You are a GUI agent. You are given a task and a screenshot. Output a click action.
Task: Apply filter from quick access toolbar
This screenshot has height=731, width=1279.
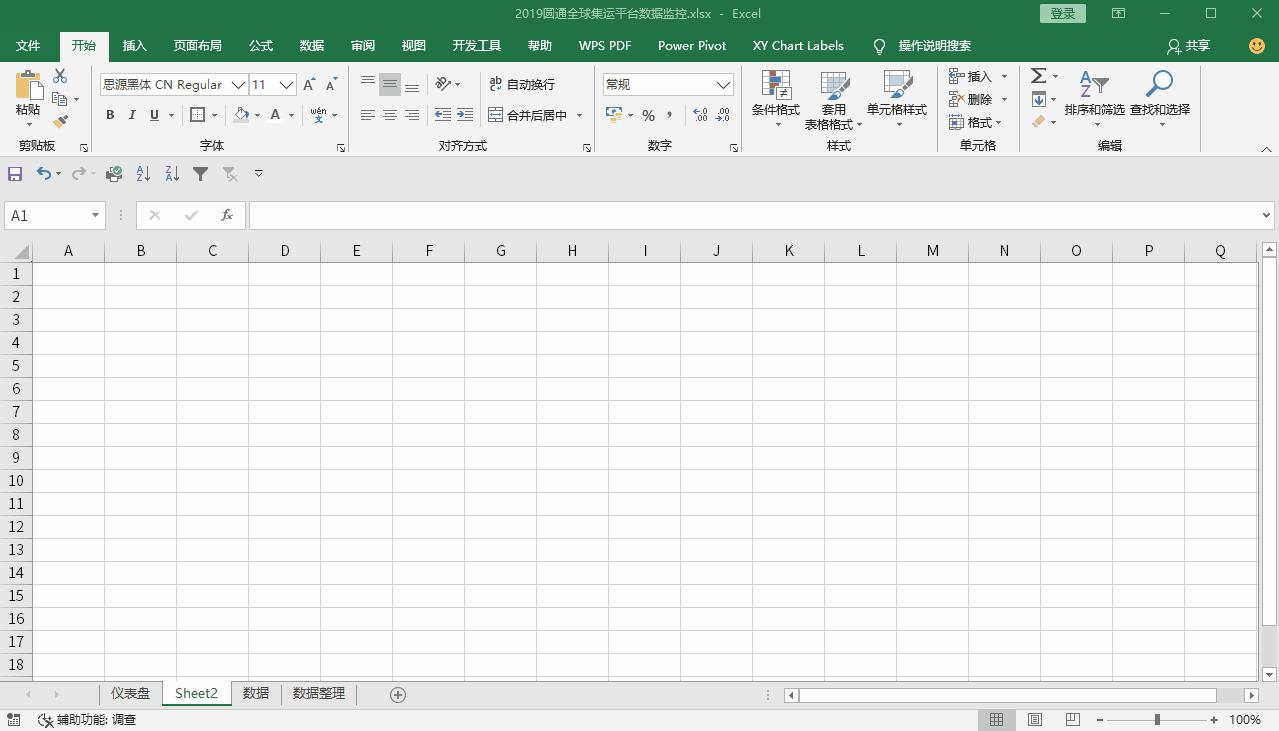pos(199,173)
